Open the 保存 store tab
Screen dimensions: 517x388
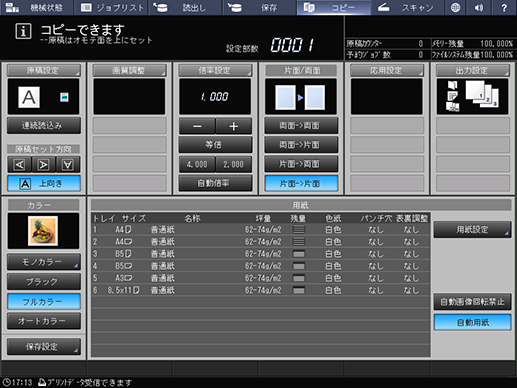point(259,7)
